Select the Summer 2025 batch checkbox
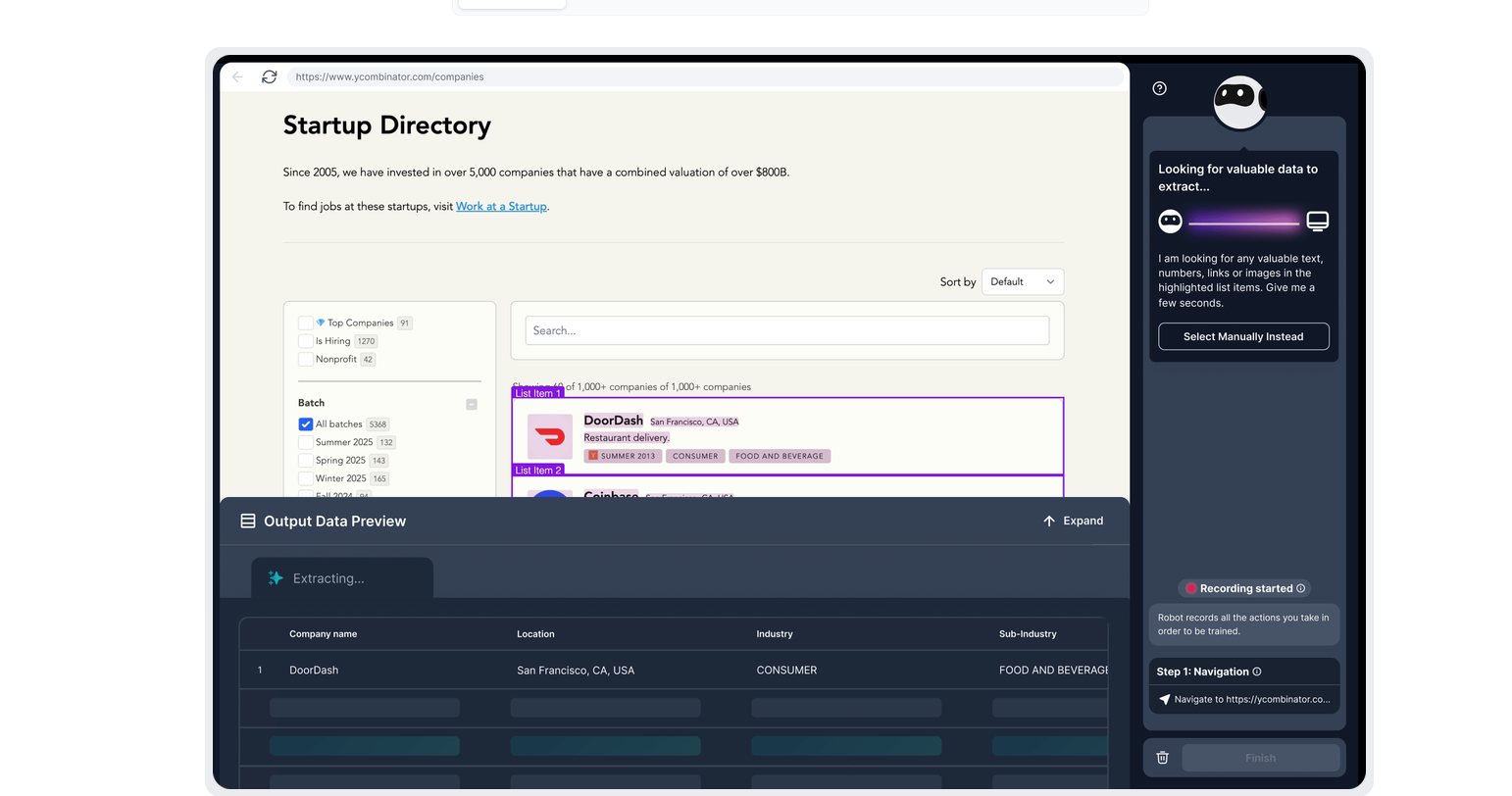The height and width of the screenshot is (796, 1512). pyautogui.click(x=306, y=442)
